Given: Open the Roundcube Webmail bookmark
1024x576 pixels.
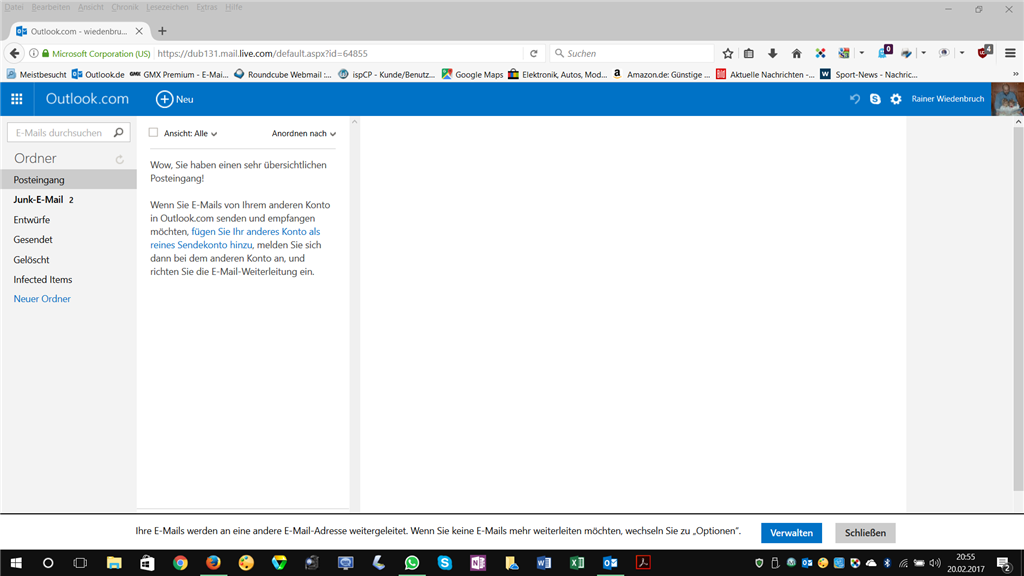Looking at the screenshot, I should [x=283, y=74].
